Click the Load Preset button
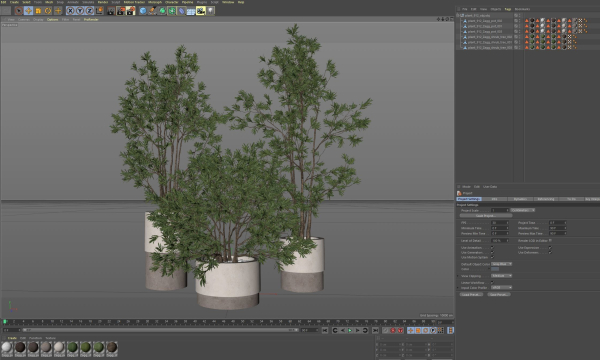The height and width of the screenshot is (360, 600). [x=471, y=295]
